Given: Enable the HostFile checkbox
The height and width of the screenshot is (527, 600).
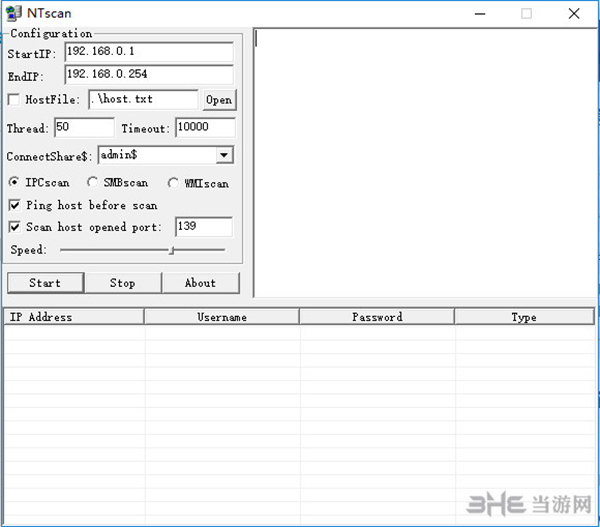Looking at the screenshot, I should [x=14, y=100].
